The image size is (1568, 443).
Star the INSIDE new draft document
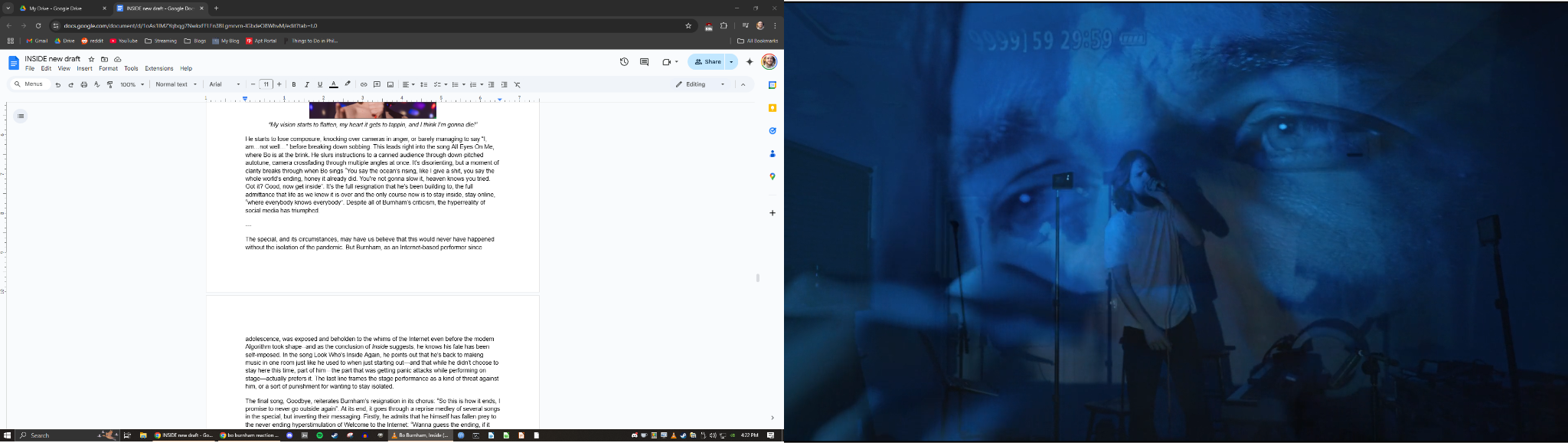tap(91, 59)
